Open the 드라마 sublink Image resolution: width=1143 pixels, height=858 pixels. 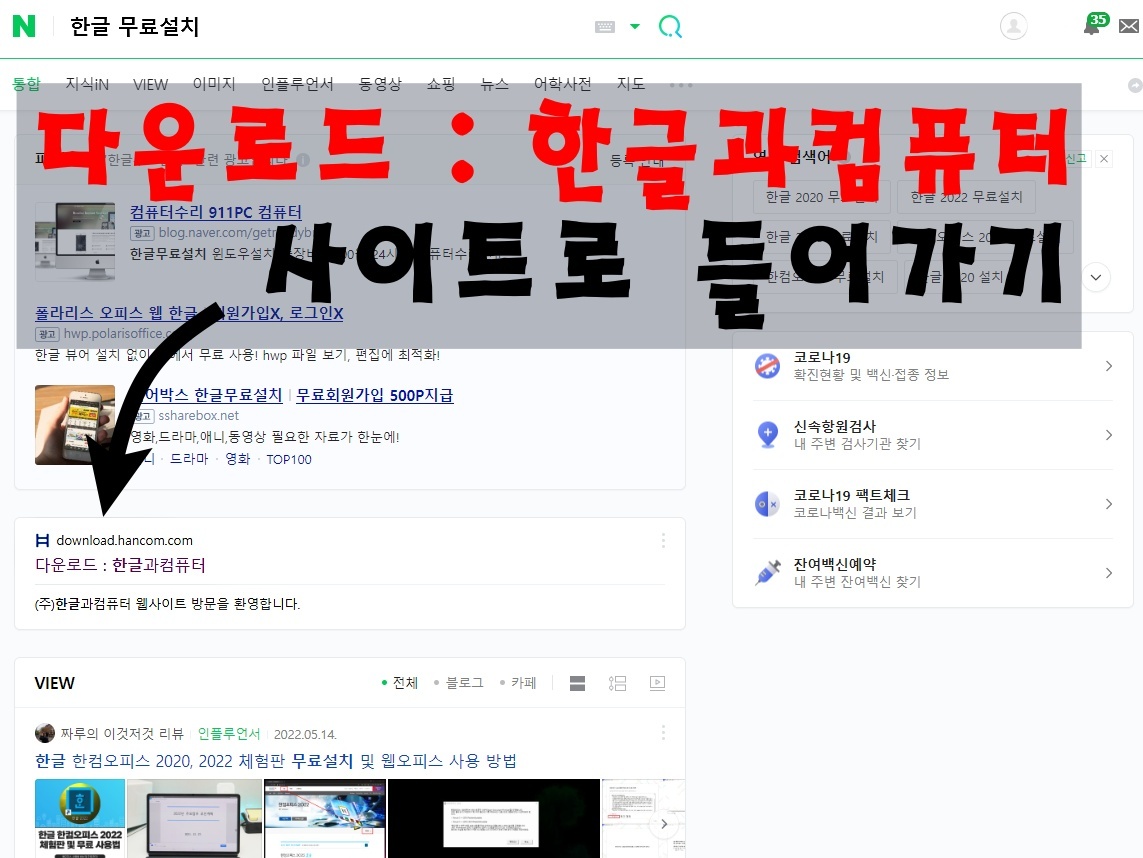[x=189, y=459]
